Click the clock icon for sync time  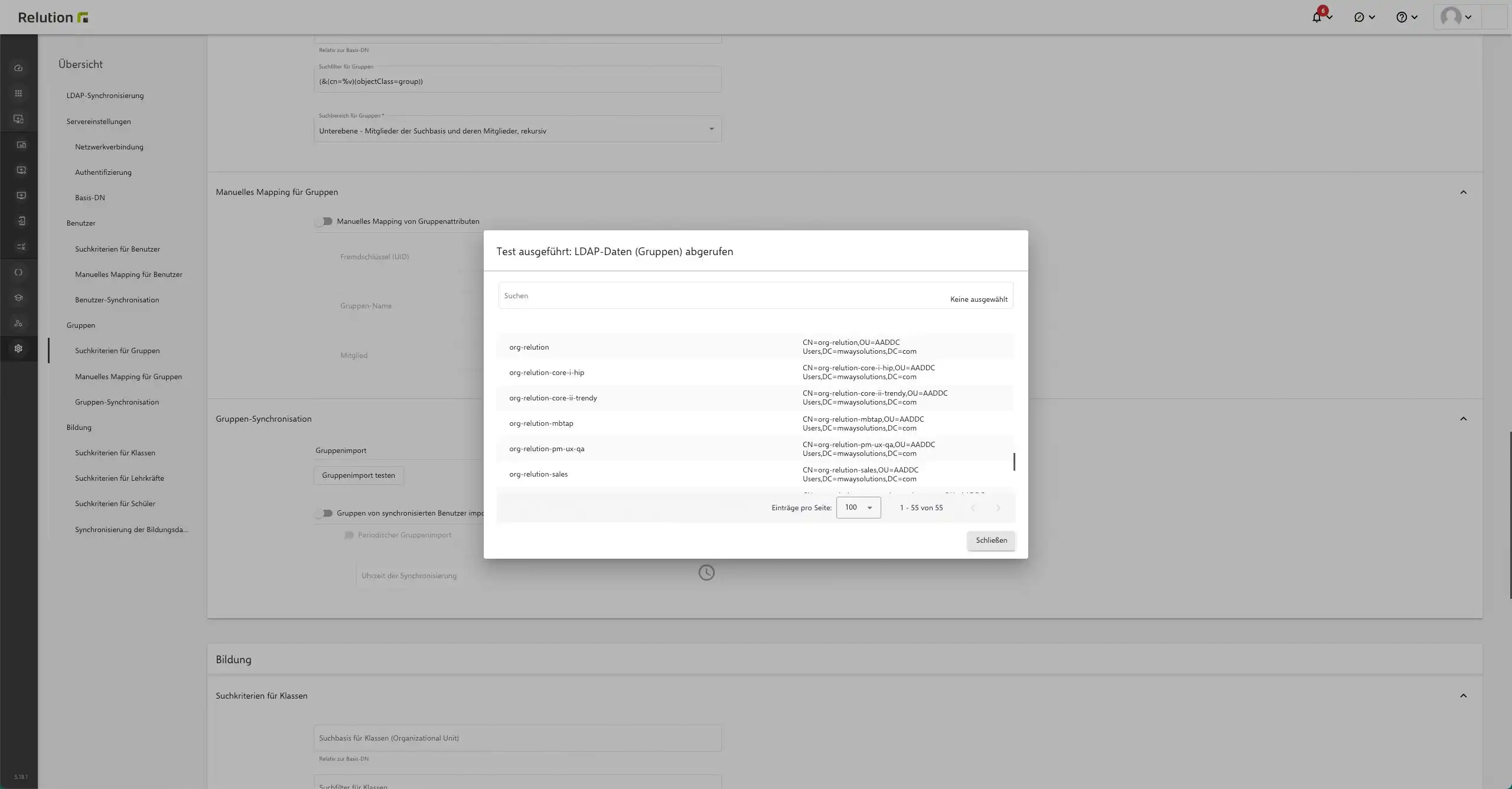point(706,572)
